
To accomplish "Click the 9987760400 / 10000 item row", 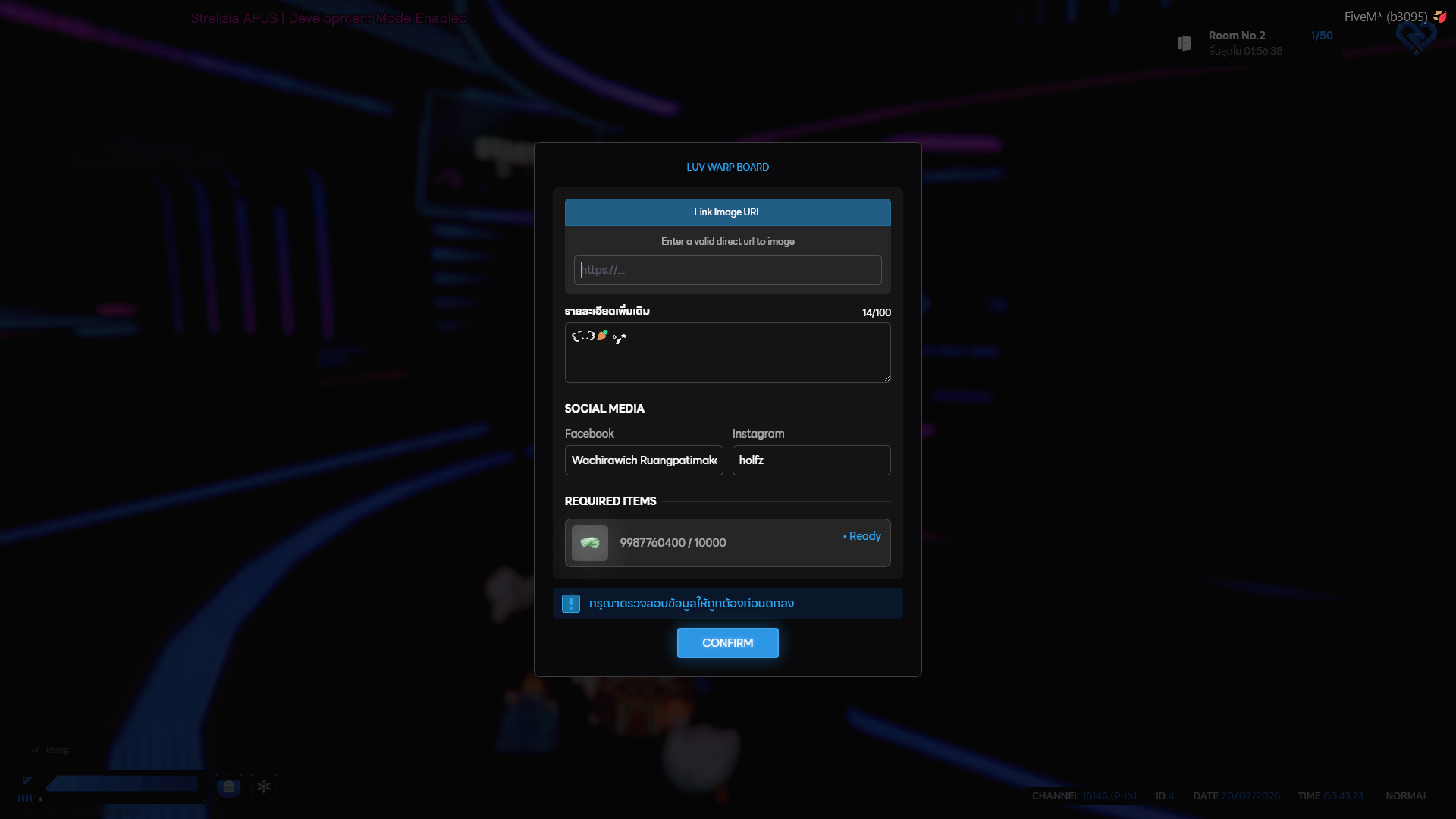I will pos(728,543).
